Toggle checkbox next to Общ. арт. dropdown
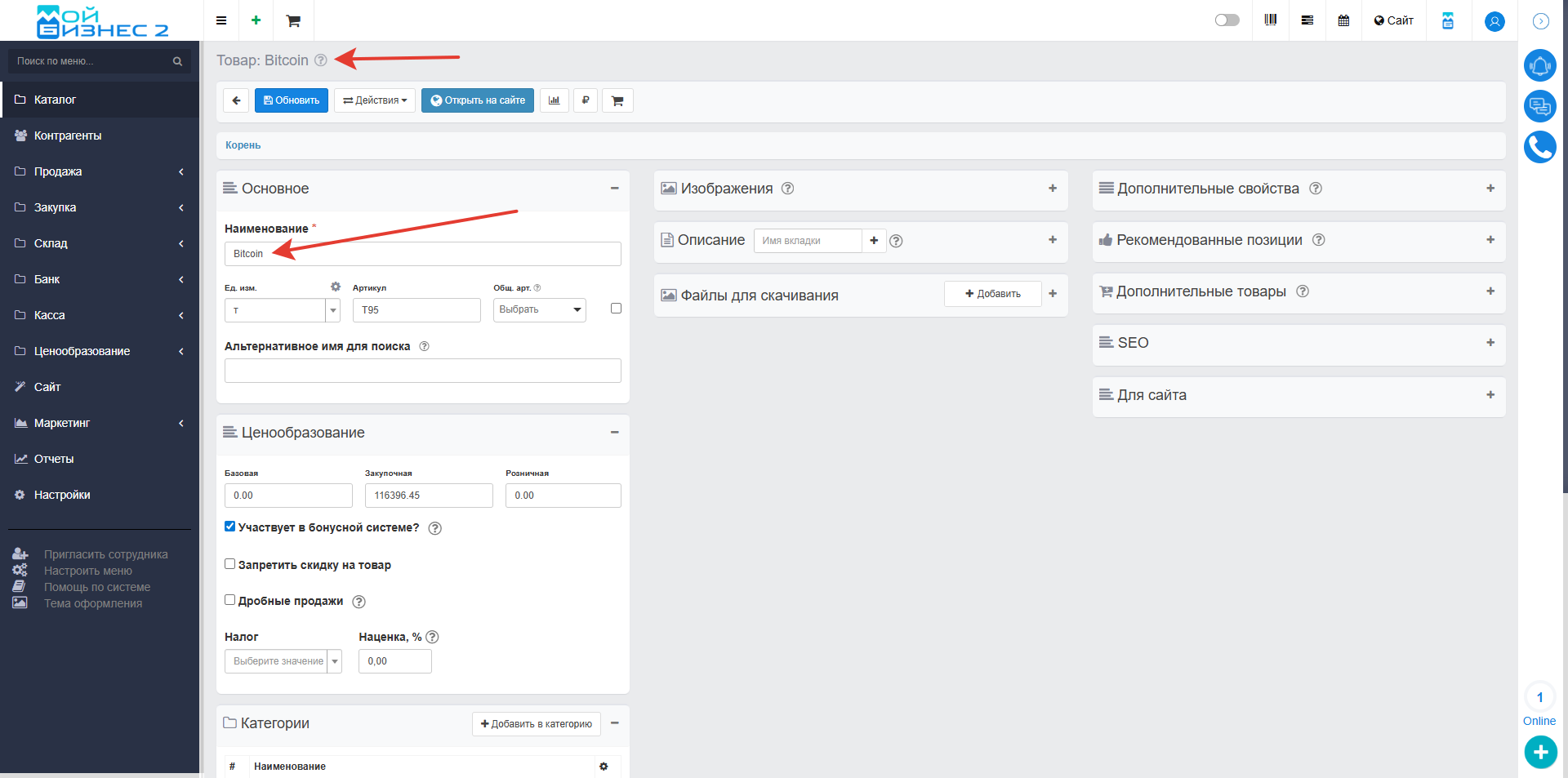The image size is (1568, 778). pyautogui.click(x=616, y=309)
